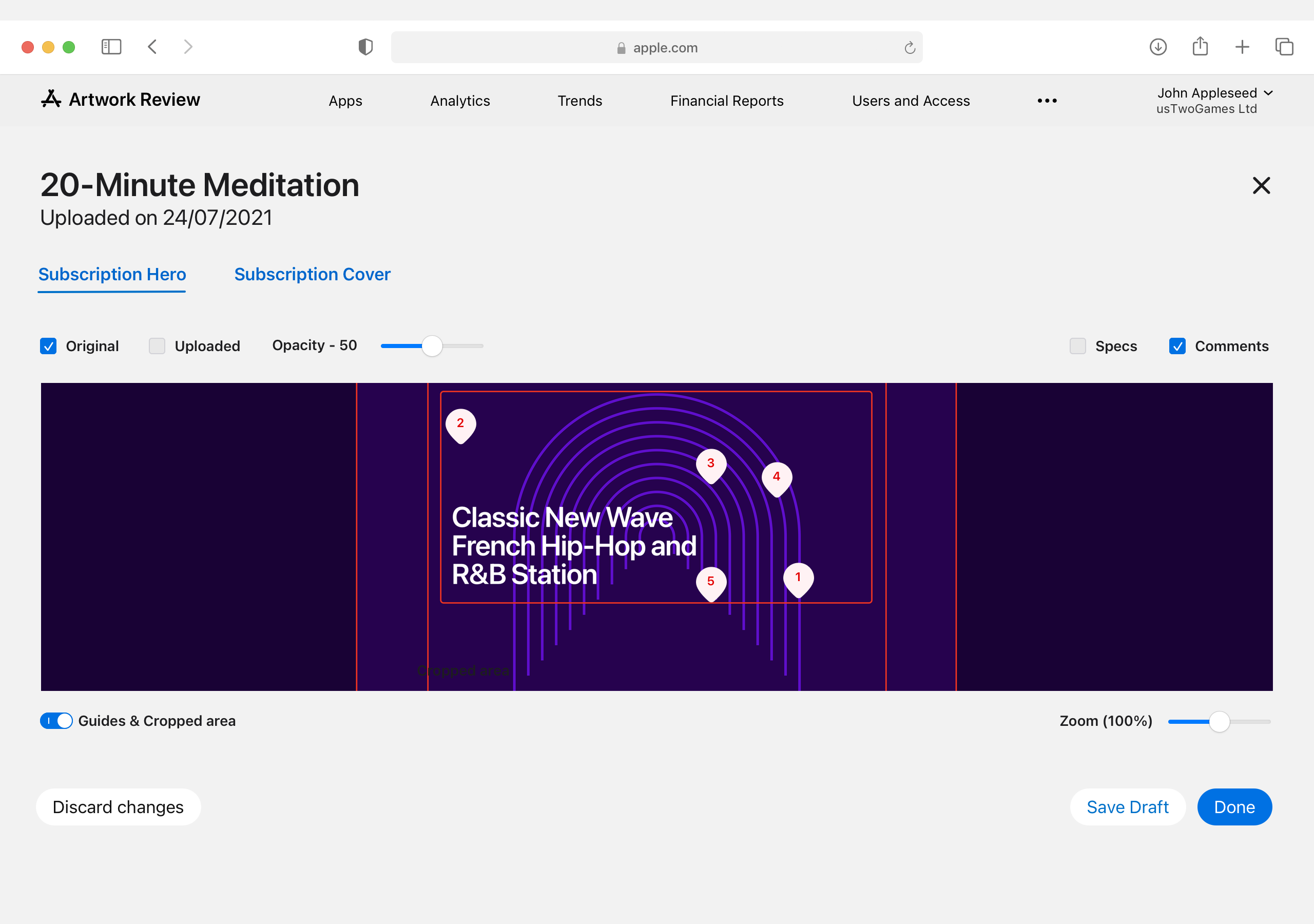Toggle the Safari sidebar icon
Screen dimensions: 1314x924
(x=111, y=47)
